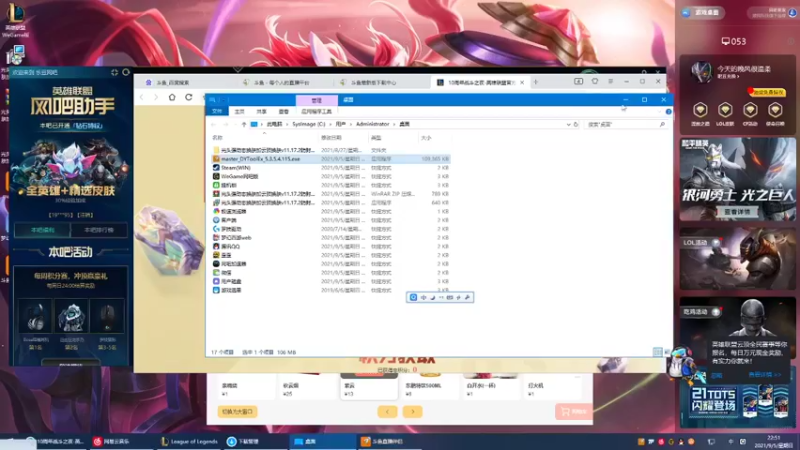Go up one folder level in Explorer
The height and width of the screenshot is (450, 800).
click(244, 124)
